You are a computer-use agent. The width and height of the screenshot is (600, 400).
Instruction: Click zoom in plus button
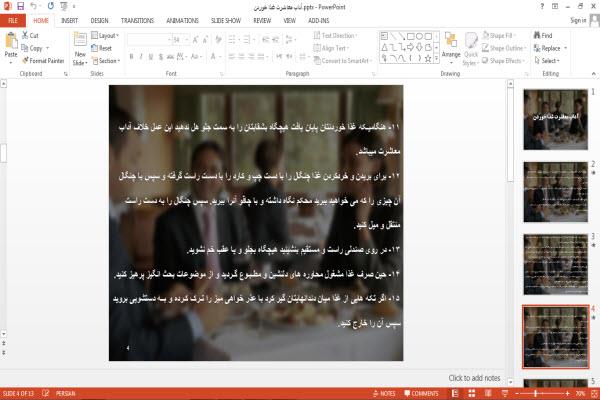567,393
